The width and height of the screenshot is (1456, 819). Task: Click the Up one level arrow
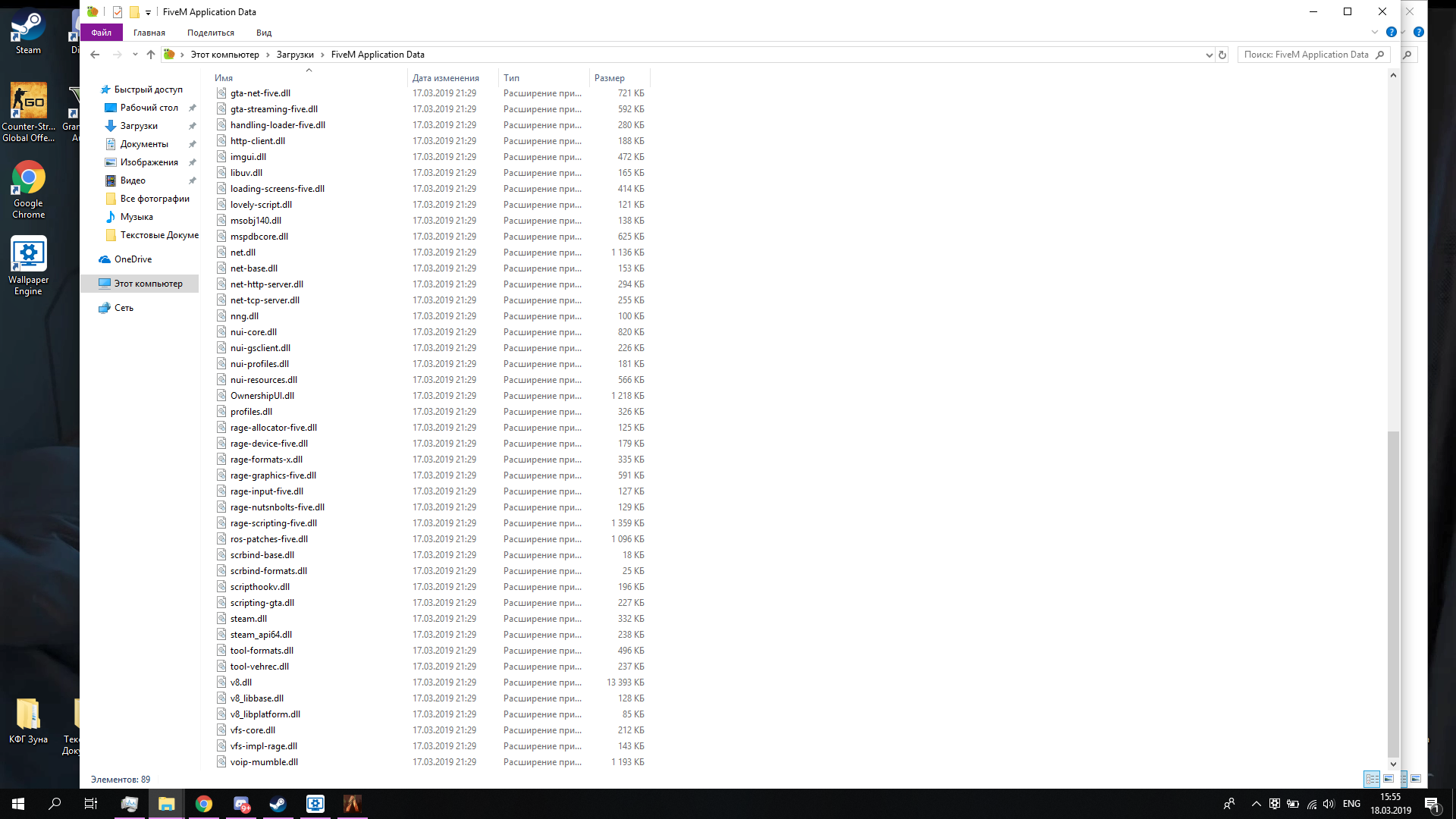pyautogui.click(x=151, y=55)
